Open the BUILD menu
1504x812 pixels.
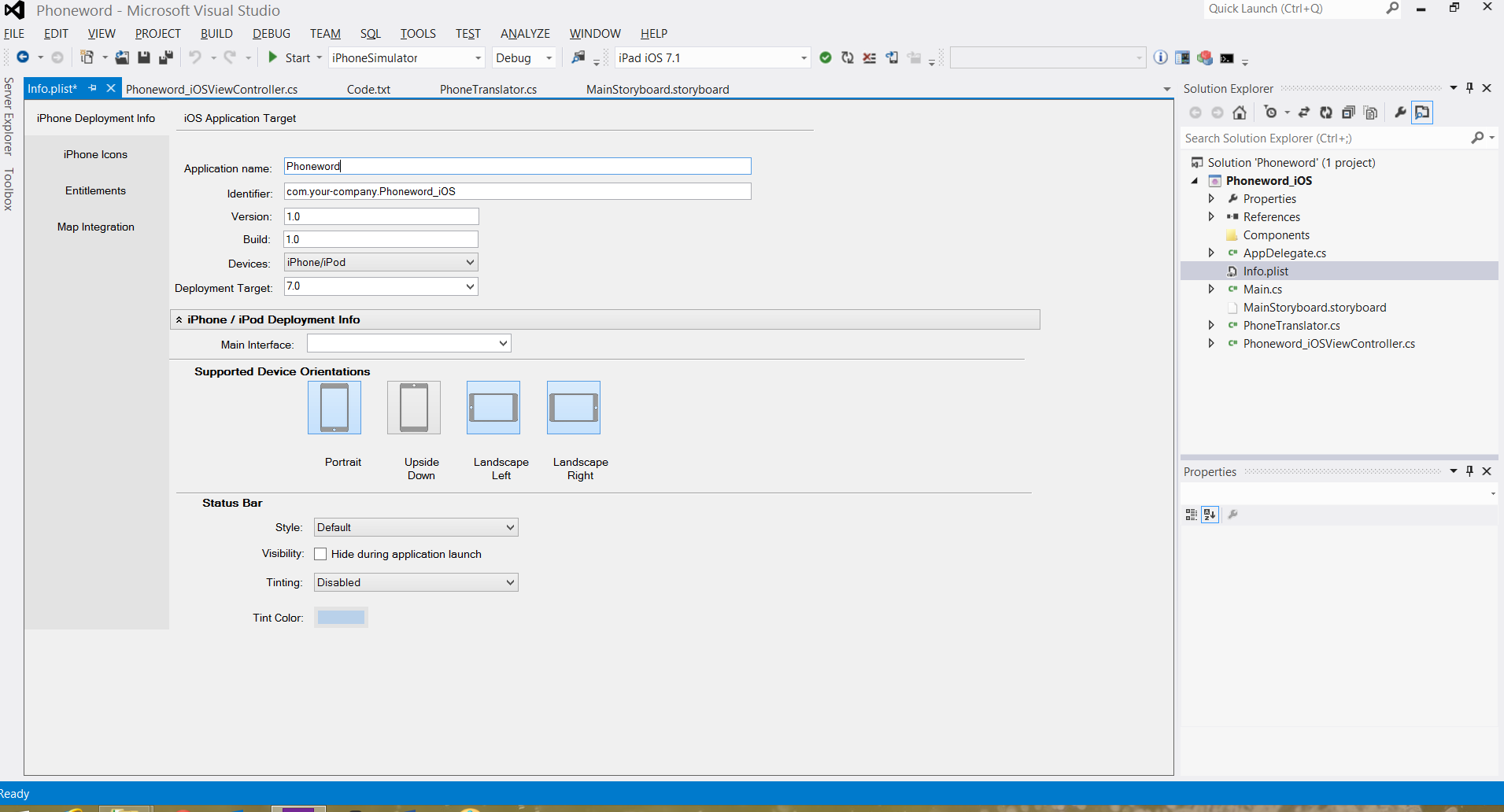point(216,34)
